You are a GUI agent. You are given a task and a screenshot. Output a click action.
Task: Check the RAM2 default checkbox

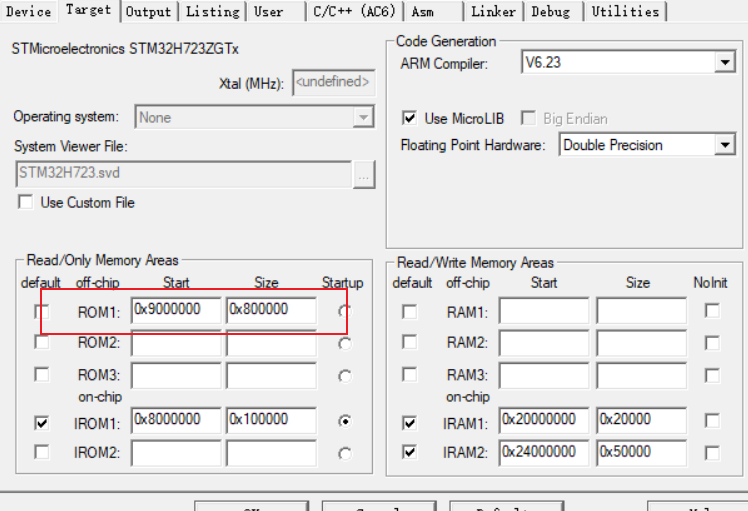tap(409, 342)
